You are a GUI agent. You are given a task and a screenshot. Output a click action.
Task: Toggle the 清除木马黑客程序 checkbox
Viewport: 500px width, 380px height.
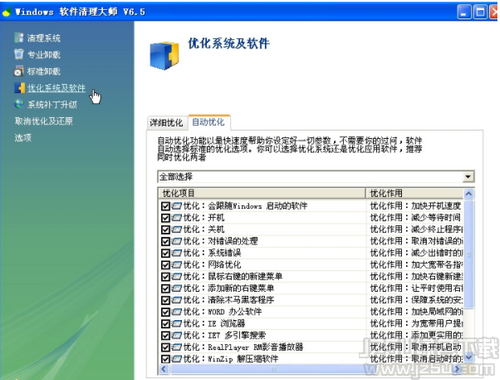165,300
